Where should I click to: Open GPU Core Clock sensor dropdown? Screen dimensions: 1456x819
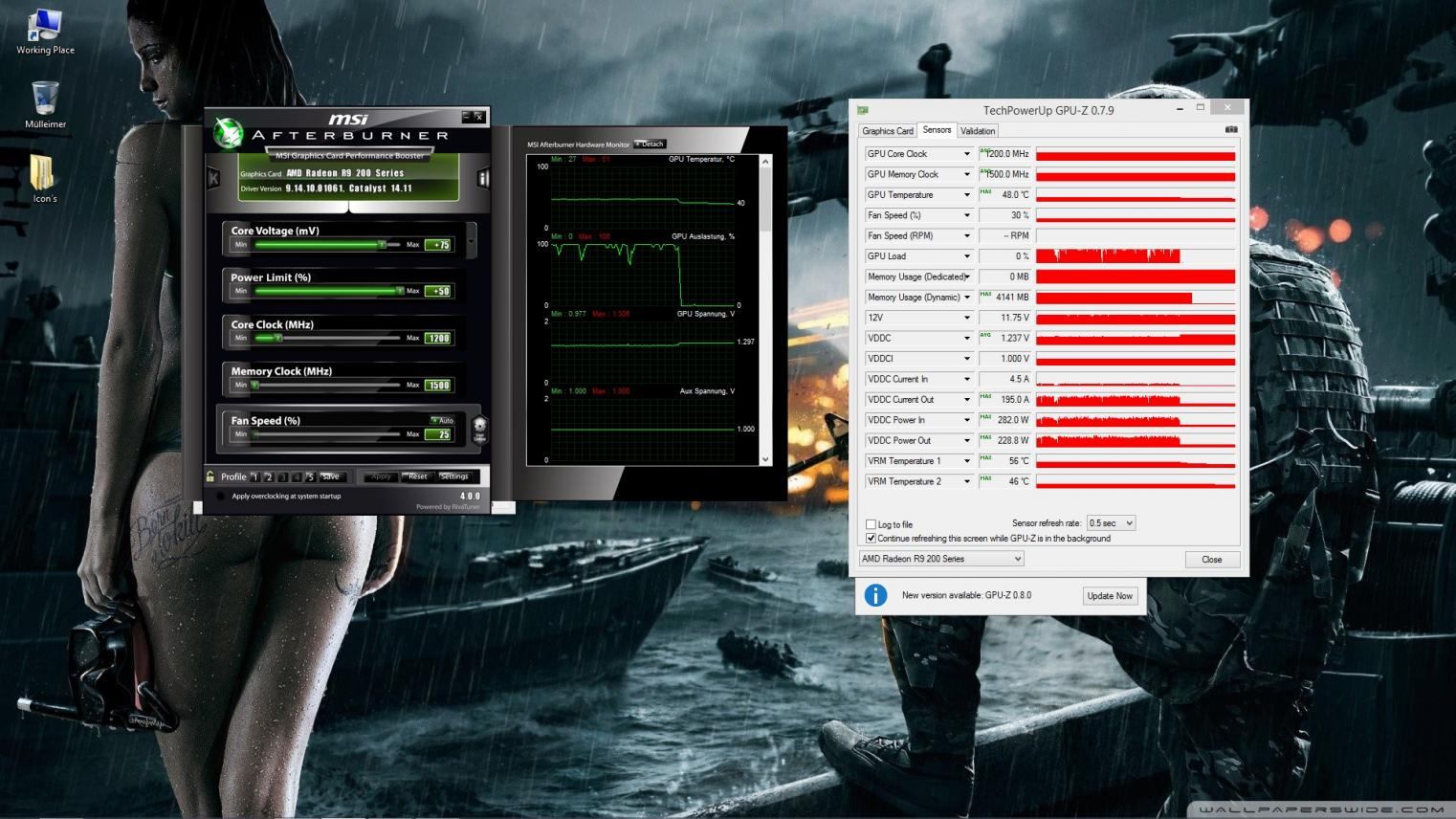pyautogui.click(x=966, y=154)
